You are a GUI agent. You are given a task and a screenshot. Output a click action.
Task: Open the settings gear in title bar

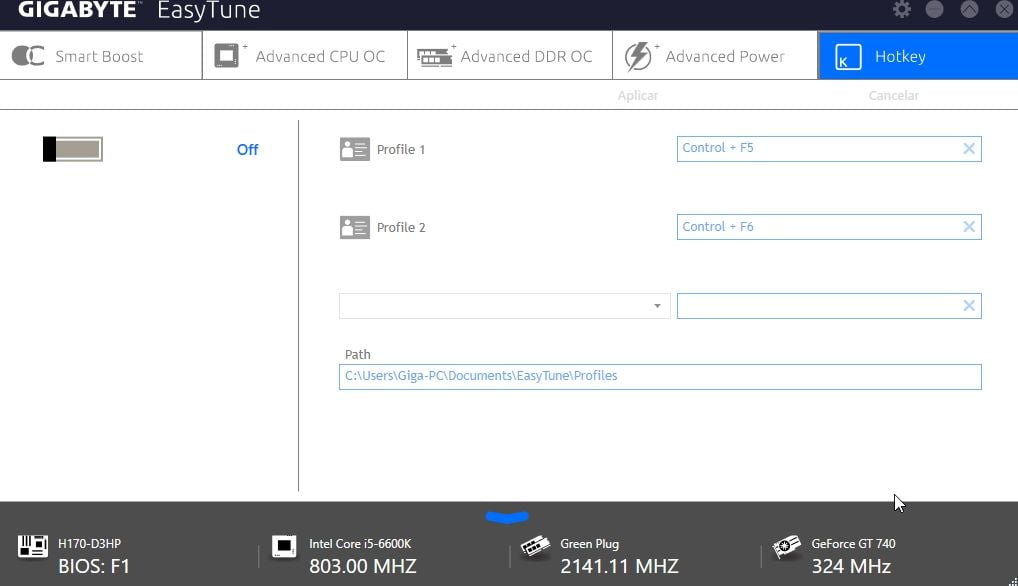(901, 9)
